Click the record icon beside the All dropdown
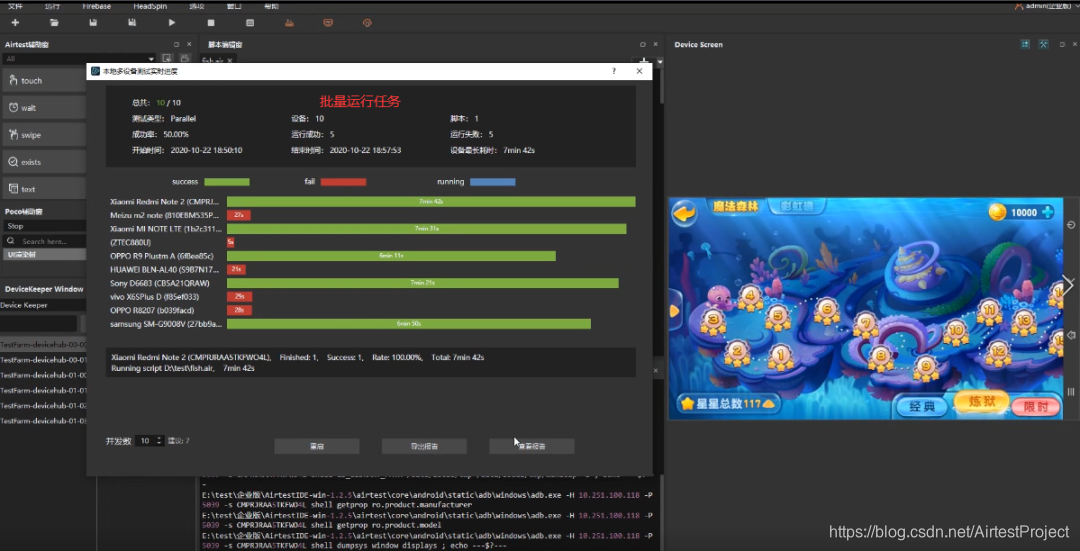This screenshot has width=1080, height=551. (167, 59)
